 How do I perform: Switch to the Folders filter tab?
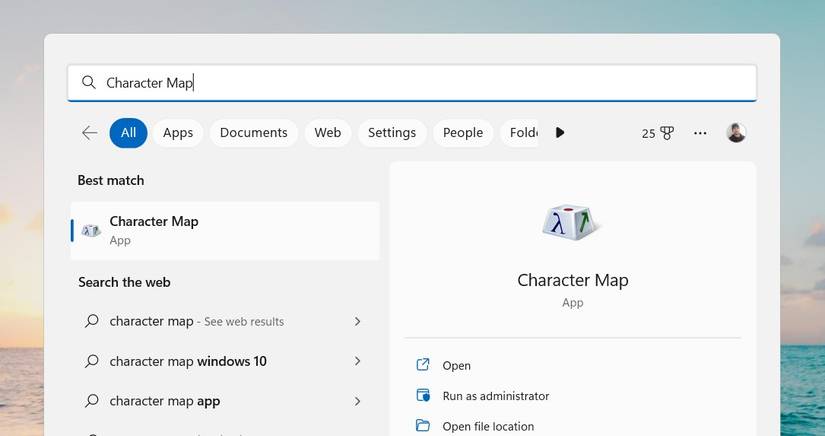519,133
